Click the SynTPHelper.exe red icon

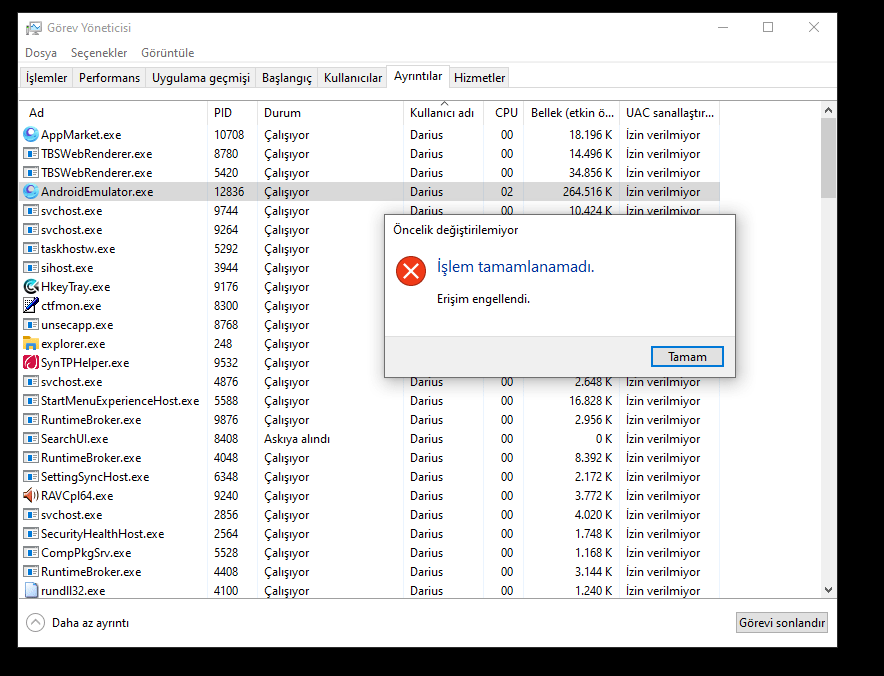click(x=30, y=363)
